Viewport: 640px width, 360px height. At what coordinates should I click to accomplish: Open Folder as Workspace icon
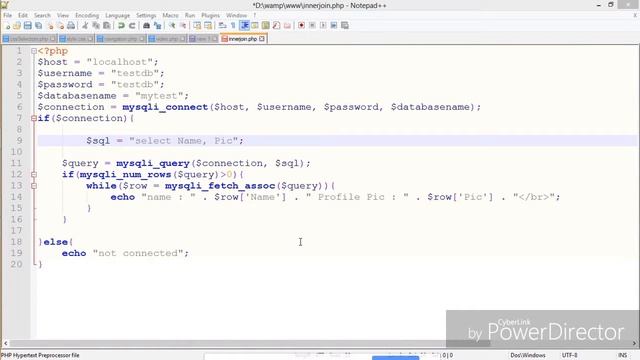pyautogui.click(x=287, y=25)
